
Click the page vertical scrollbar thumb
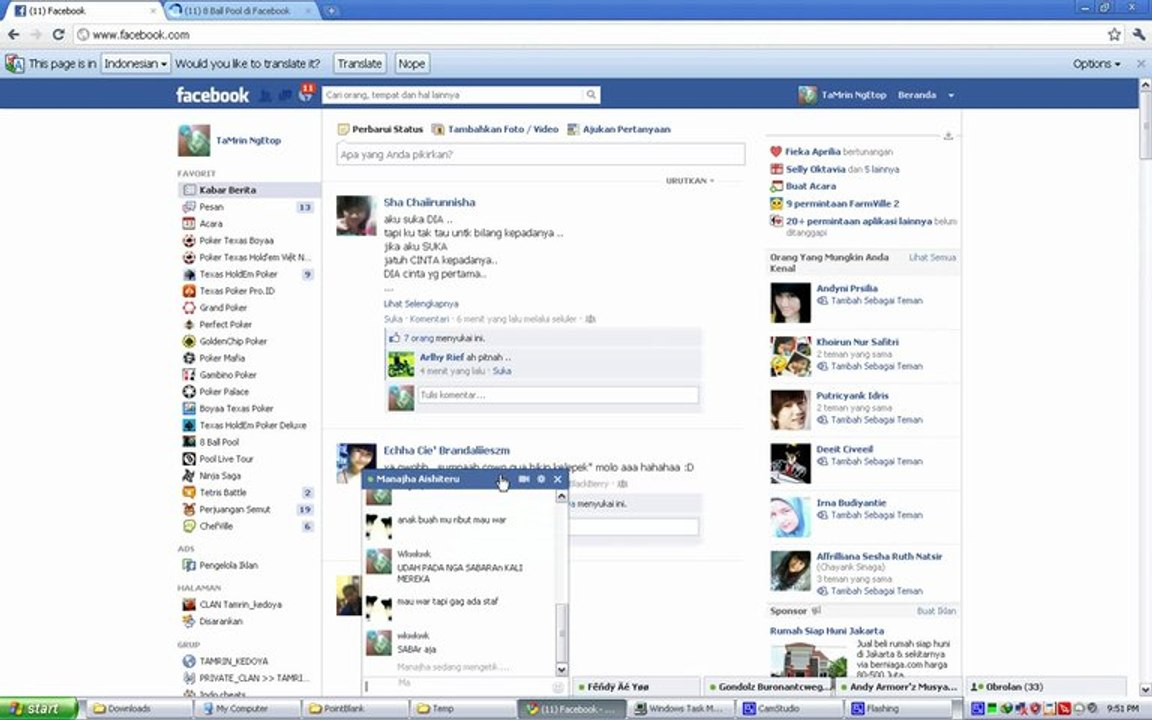[x=1145, y=125]
